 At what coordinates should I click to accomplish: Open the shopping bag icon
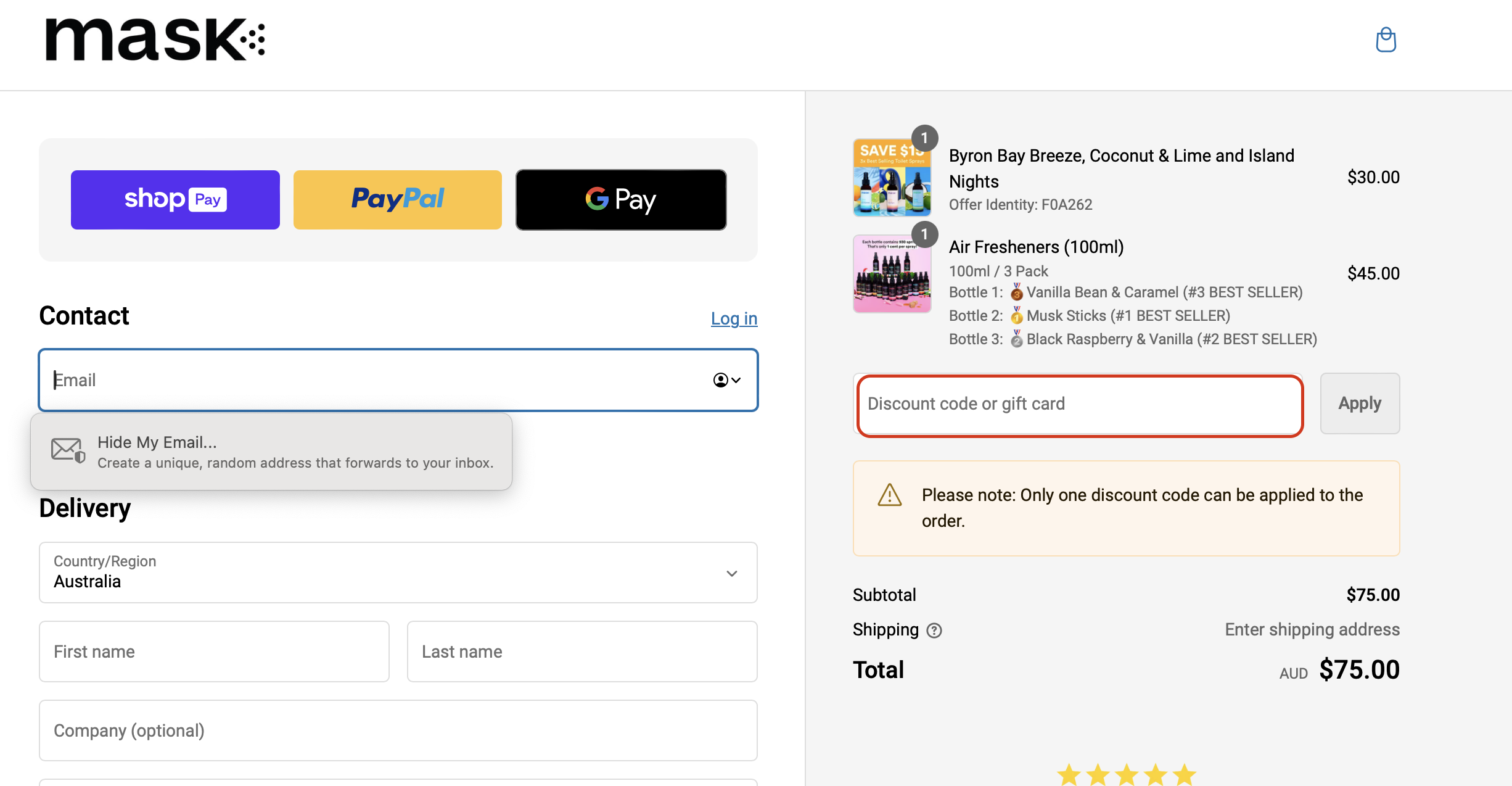click(1386, 39)
